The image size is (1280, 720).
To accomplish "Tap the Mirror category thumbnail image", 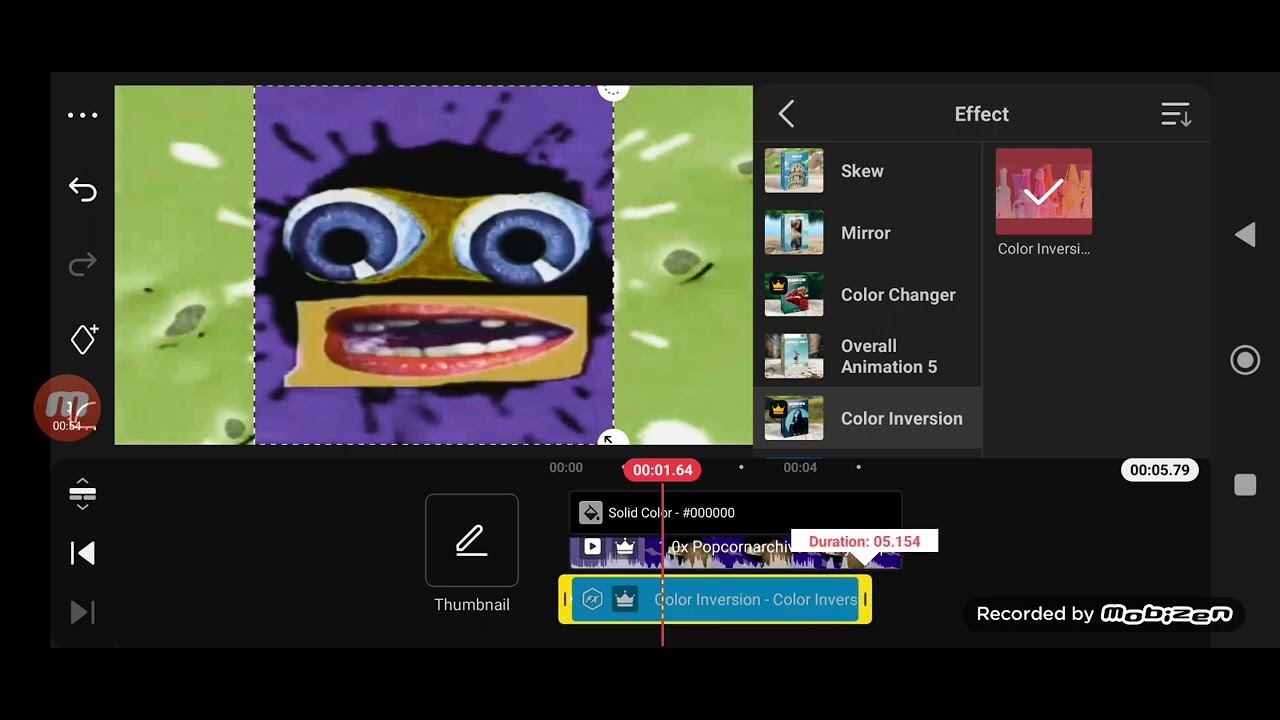I will pos(794,233).
